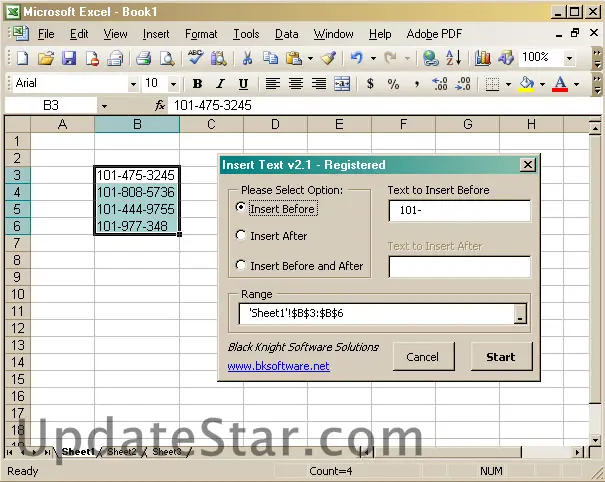Image resolution: width=605 pixels, height=482 pixels.
Task: Click the Text to Insert Before field
Action: coord(460,210)
